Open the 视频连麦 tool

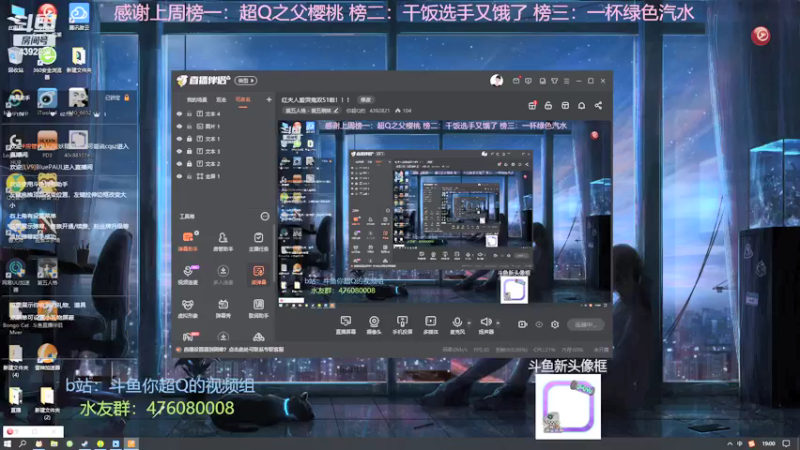click(188, 274)
